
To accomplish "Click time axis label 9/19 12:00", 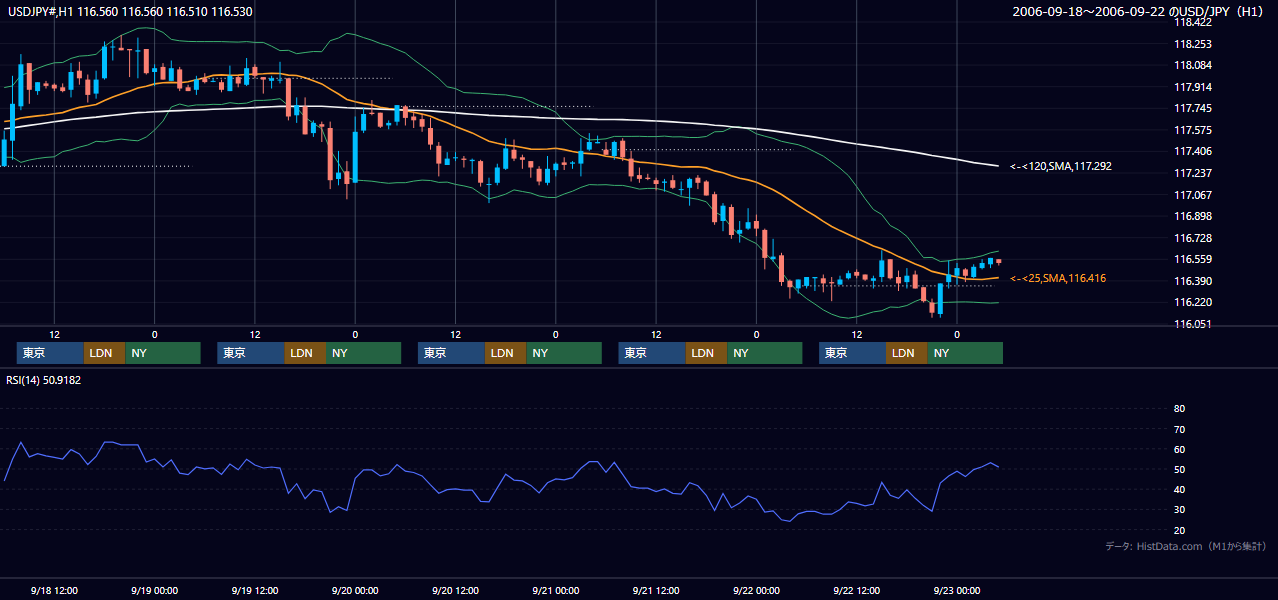I will click(254, 590).
